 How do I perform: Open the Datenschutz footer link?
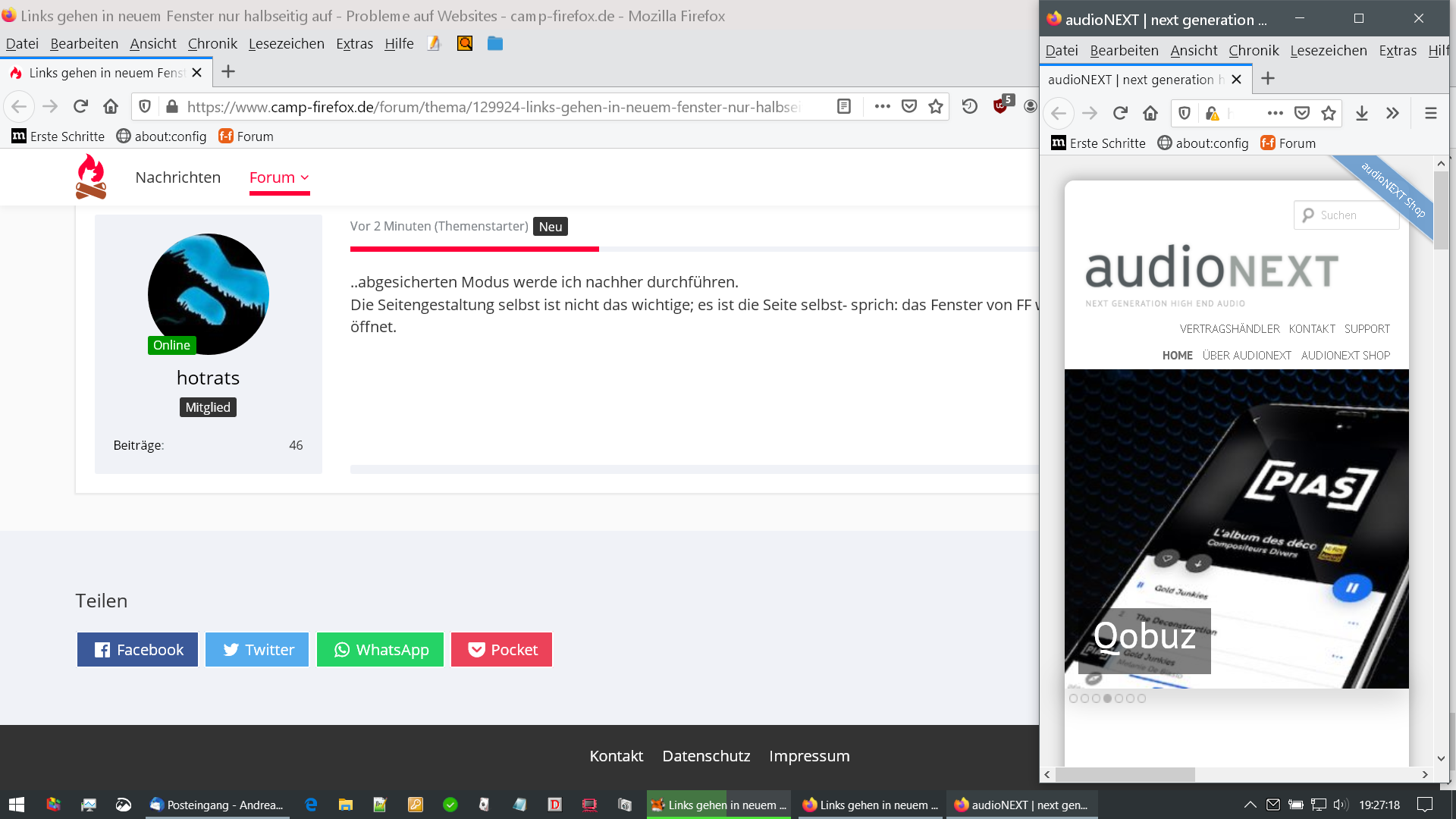[706, 756]
